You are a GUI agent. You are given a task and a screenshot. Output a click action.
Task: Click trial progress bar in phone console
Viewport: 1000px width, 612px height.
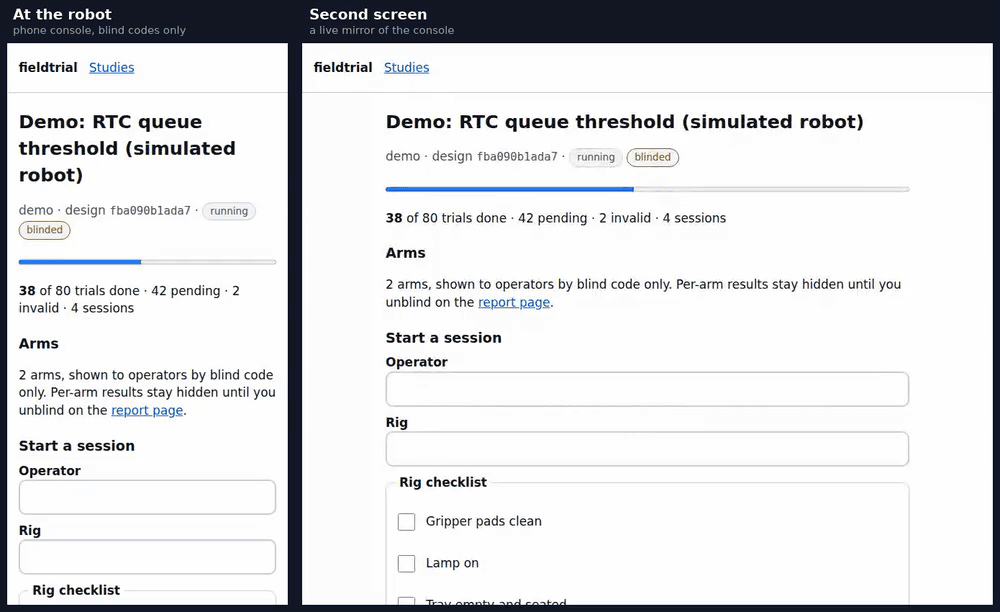(147, 262)
